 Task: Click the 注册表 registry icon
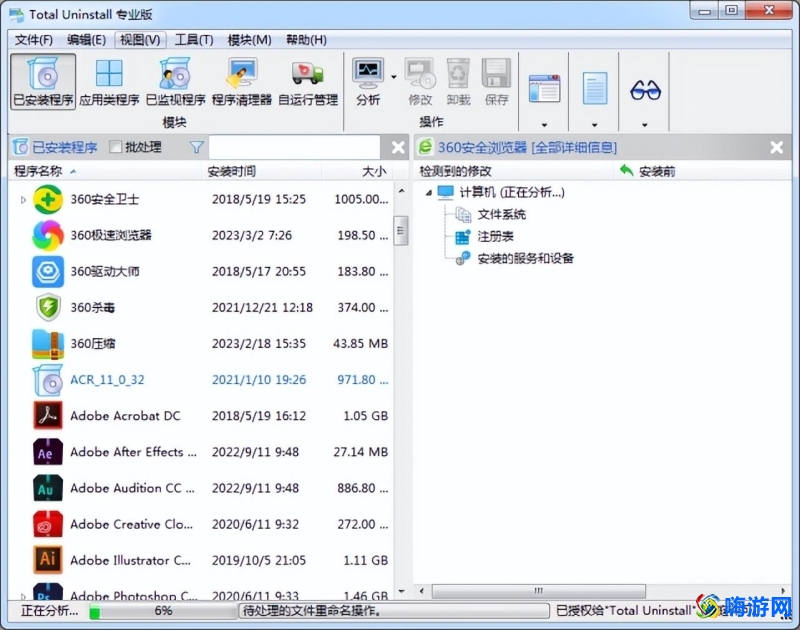pyautogui.click(x=463, y=237)
